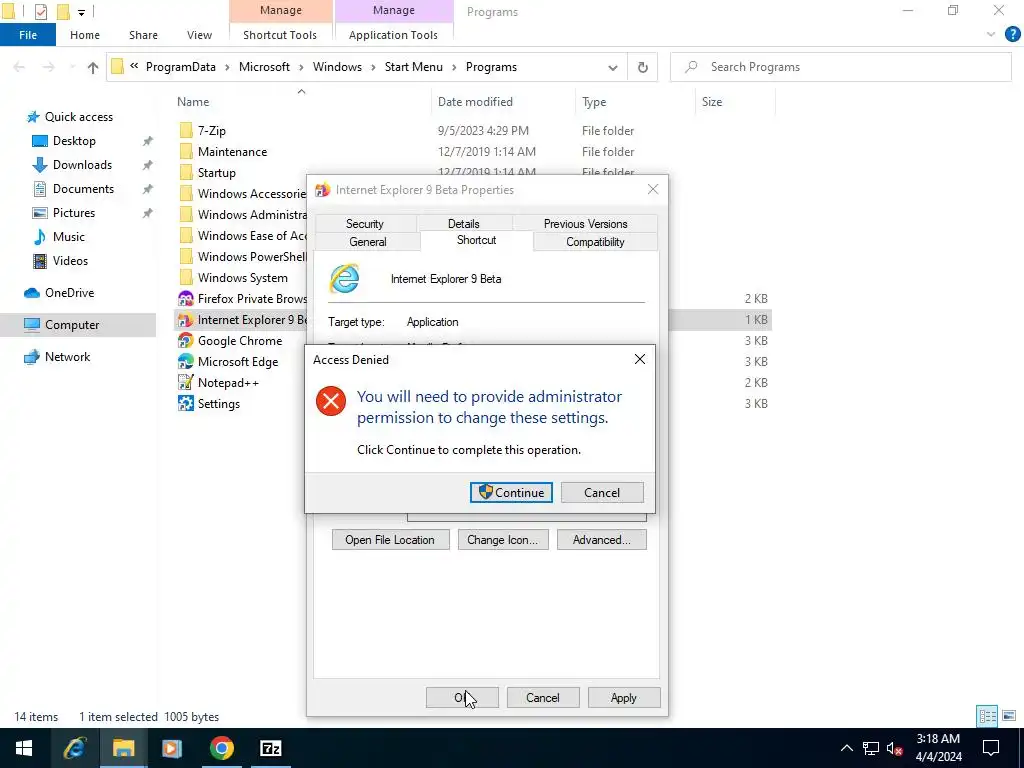
Task: Open the Compatibility tab
Action: coord(595,242)
